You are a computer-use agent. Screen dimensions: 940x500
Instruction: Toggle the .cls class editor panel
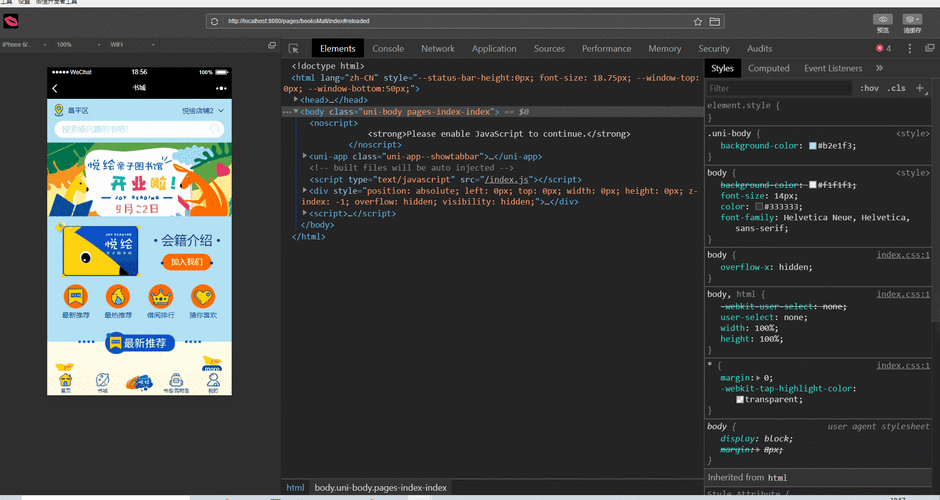[x=897, y=88]
